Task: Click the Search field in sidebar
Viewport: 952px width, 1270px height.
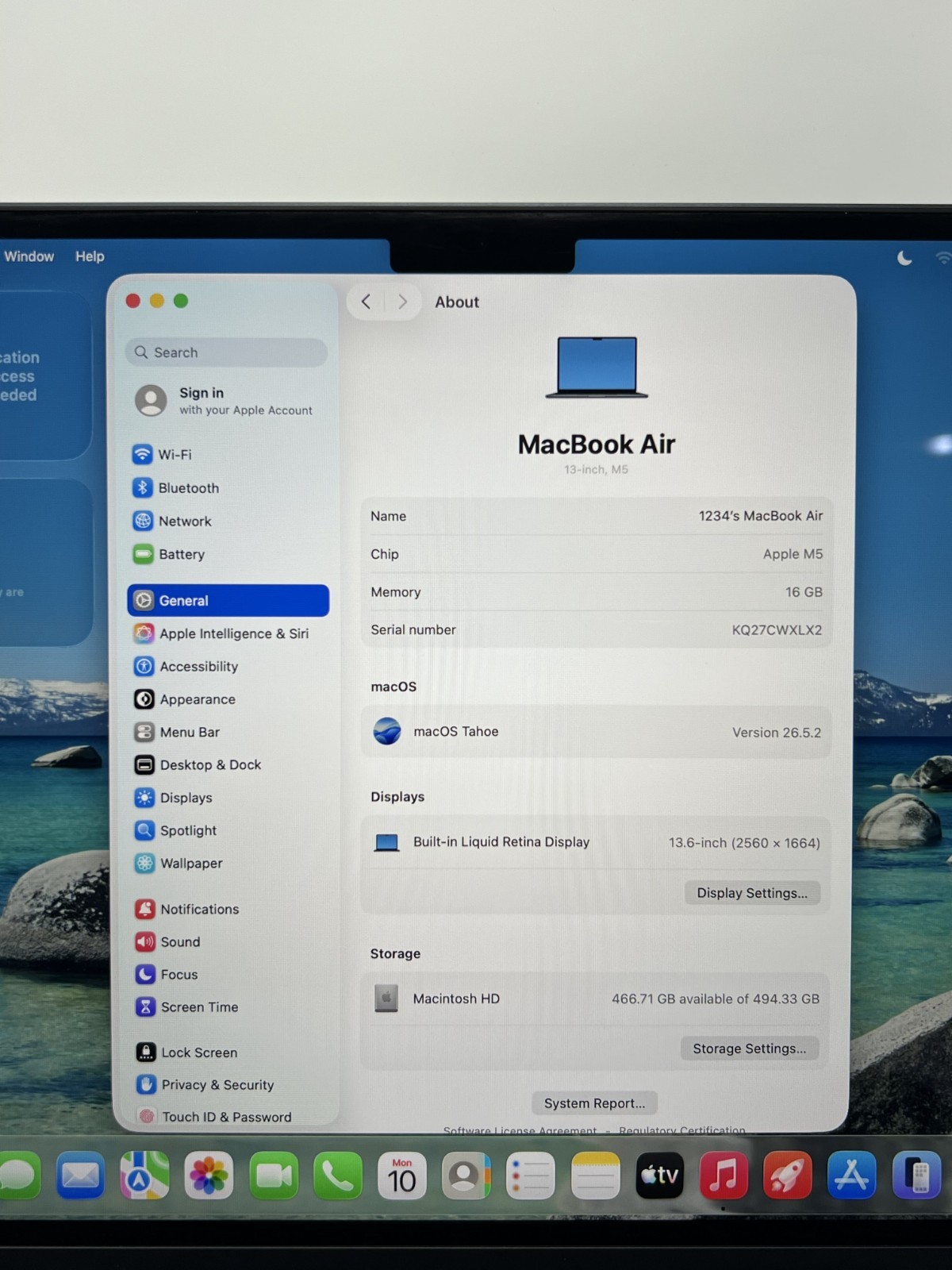Action: click(226, 352)
